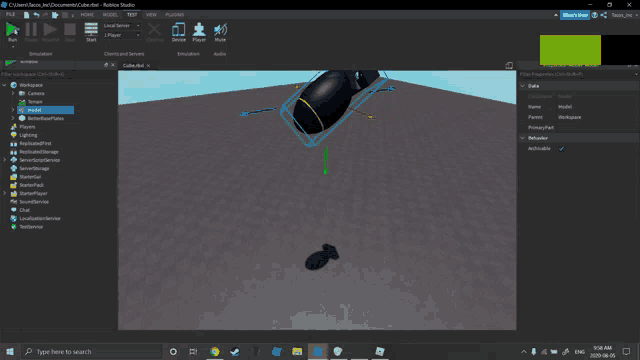Expand the Camera node arrow
This screenshot has height=360, width=640.
point(13,93)
